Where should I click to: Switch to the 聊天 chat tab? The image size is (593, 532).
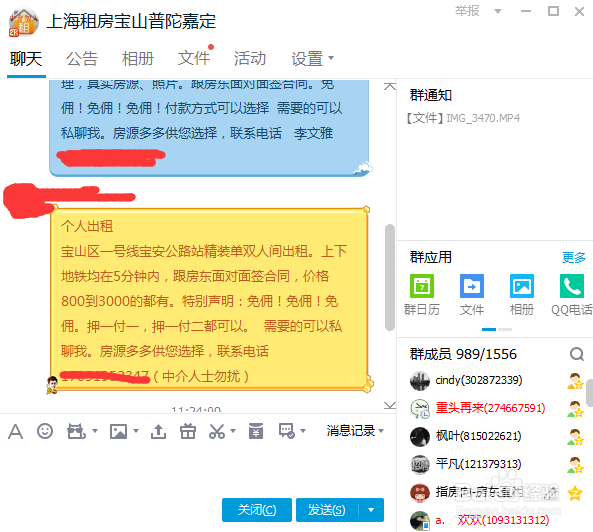point(26,59)
